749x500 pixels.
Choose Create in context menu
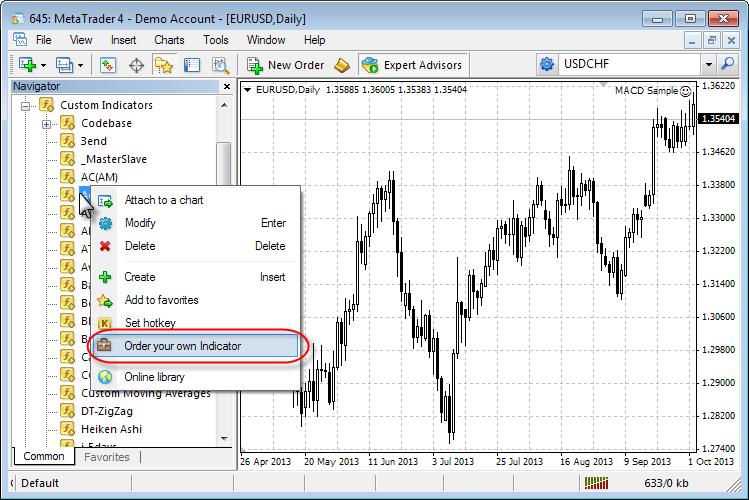[x=196, y=277]
